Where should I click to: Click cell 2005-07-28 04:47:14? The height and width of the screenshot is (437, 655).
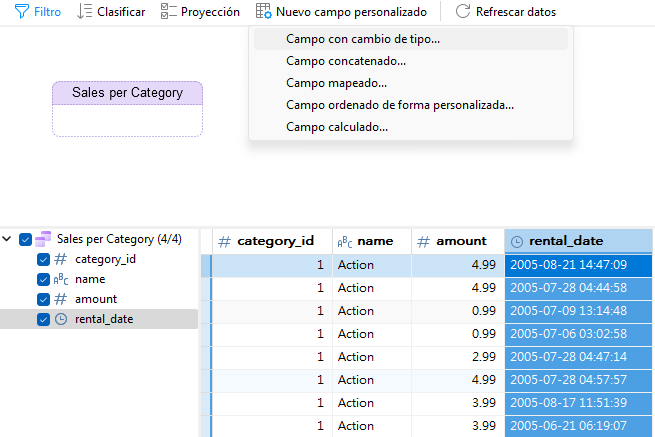pyautogui.click(x=579, y=357)
